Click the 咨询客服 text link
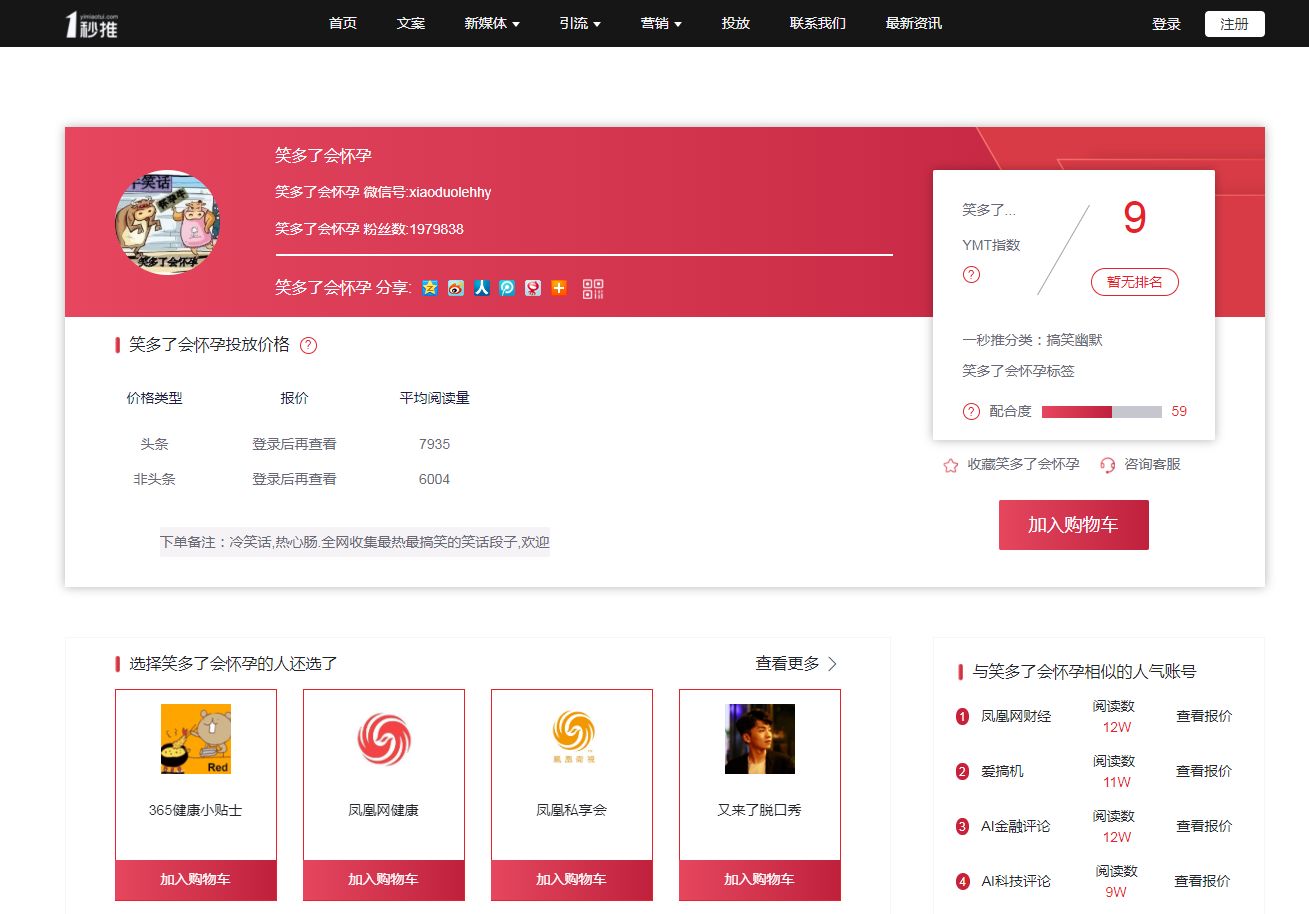The height and width of the screenshot is (914, 1309). click(x=1152, y=465)
